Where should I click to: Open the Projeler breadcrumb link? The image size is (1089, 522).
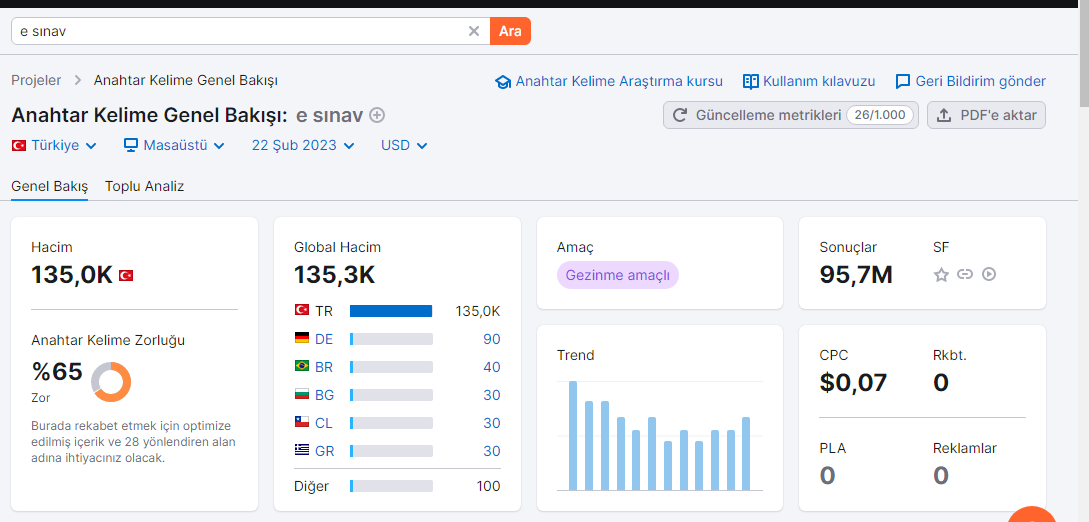pyautogui.click(x=36, y=81)
